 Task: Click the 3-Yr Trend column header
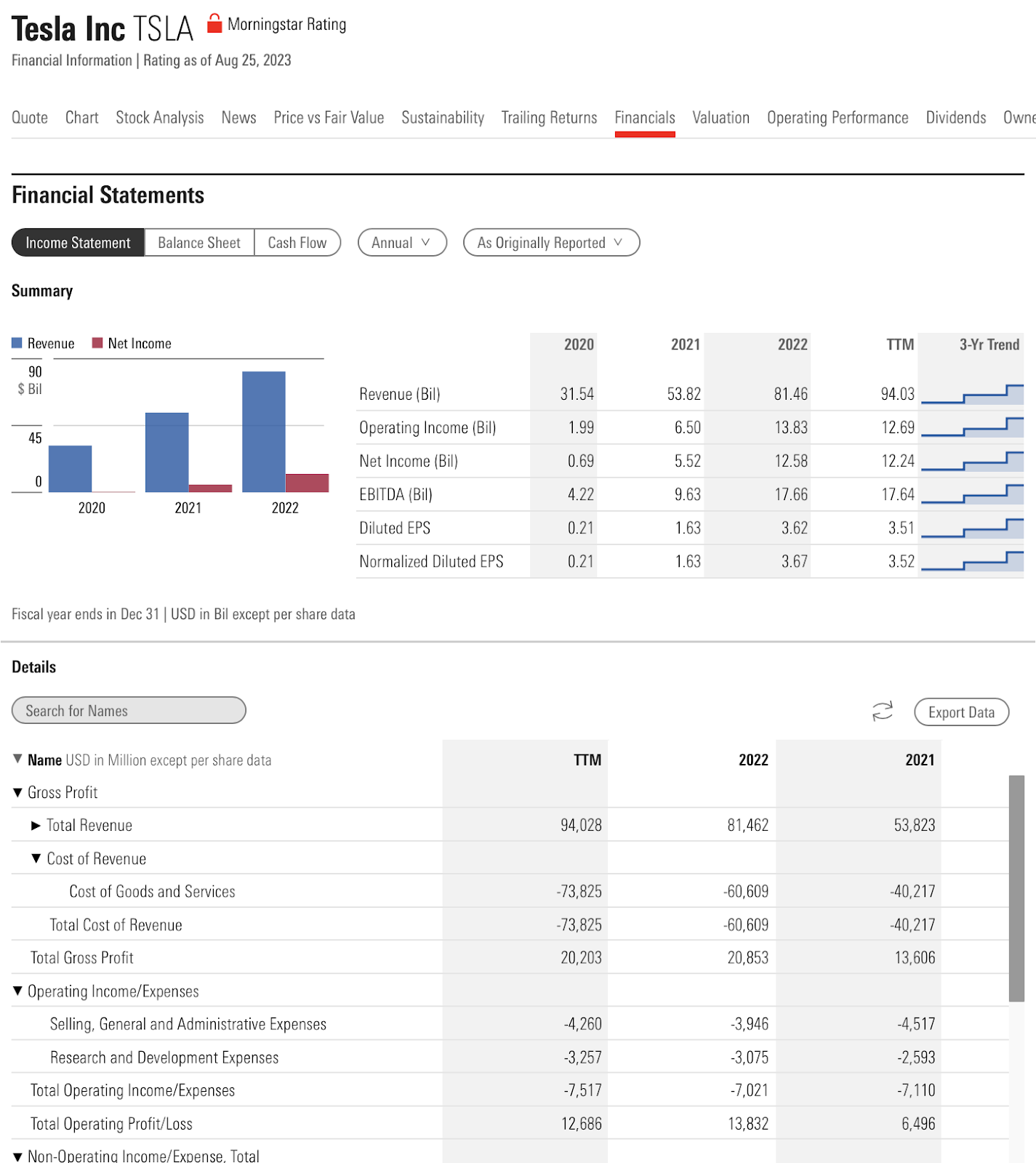(x=989, y=345)
